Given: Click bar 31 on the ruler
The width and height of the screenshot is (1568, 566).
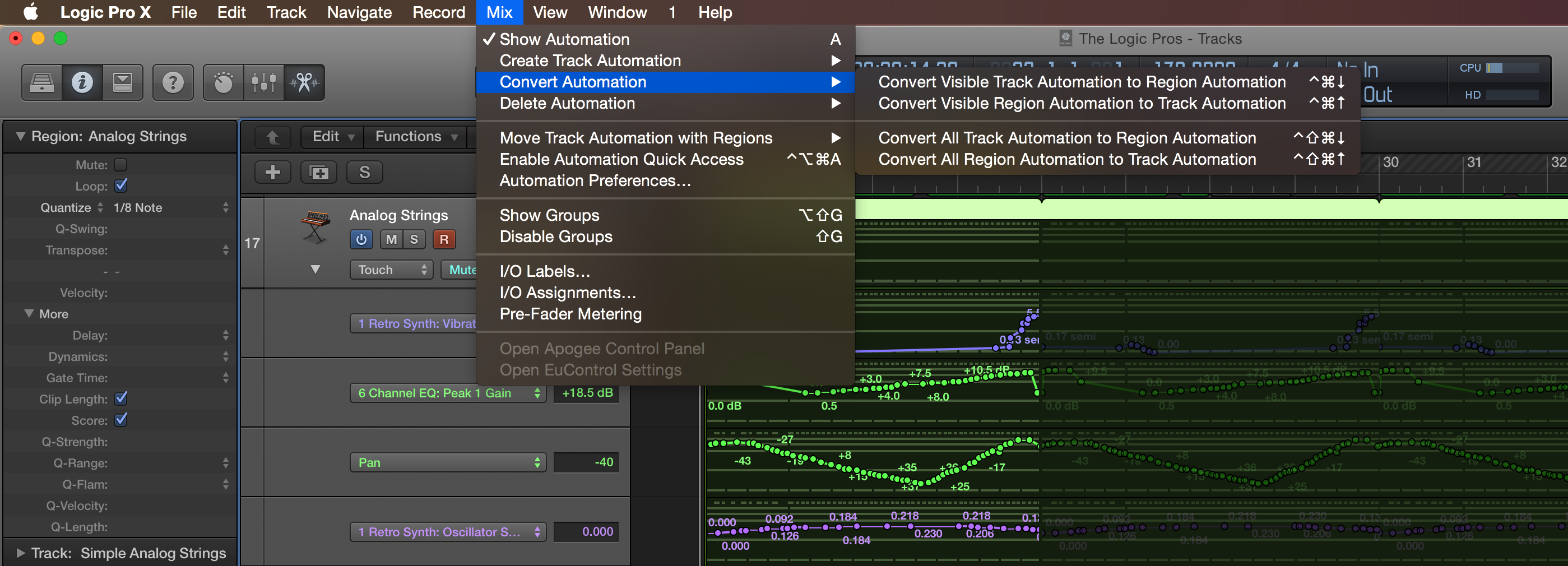Looking at the screenshot, I should (x=1473, y=163).
